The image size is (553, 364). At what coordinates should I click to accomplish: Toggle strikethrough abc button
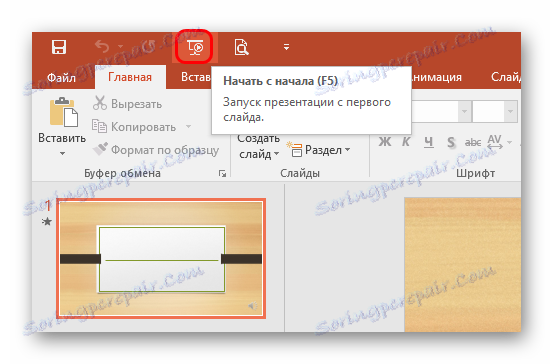pyautogui.click(x=473, y=142)
